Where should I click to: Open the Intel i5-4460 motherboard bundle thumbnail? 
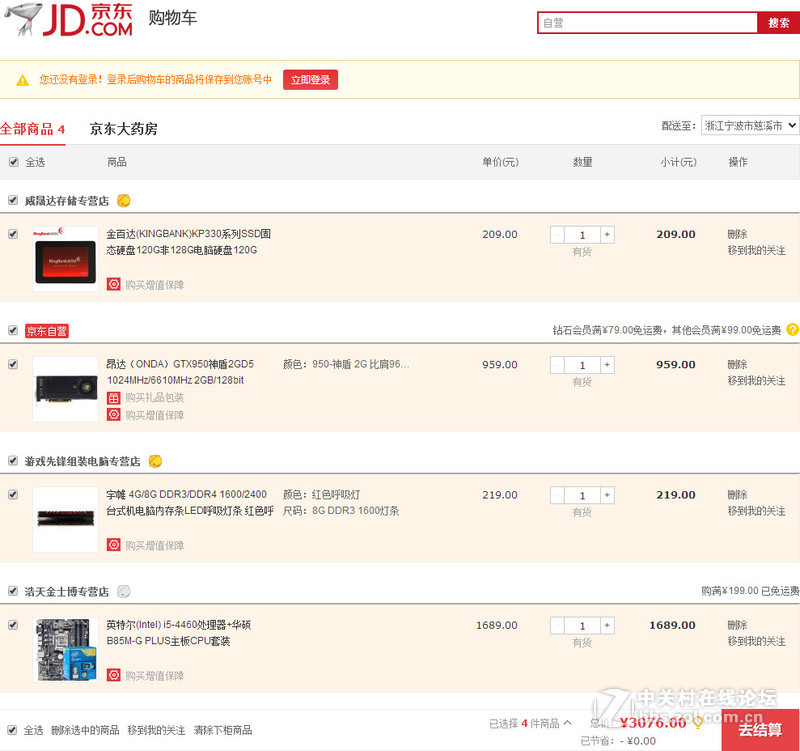[x=65, y=649]
